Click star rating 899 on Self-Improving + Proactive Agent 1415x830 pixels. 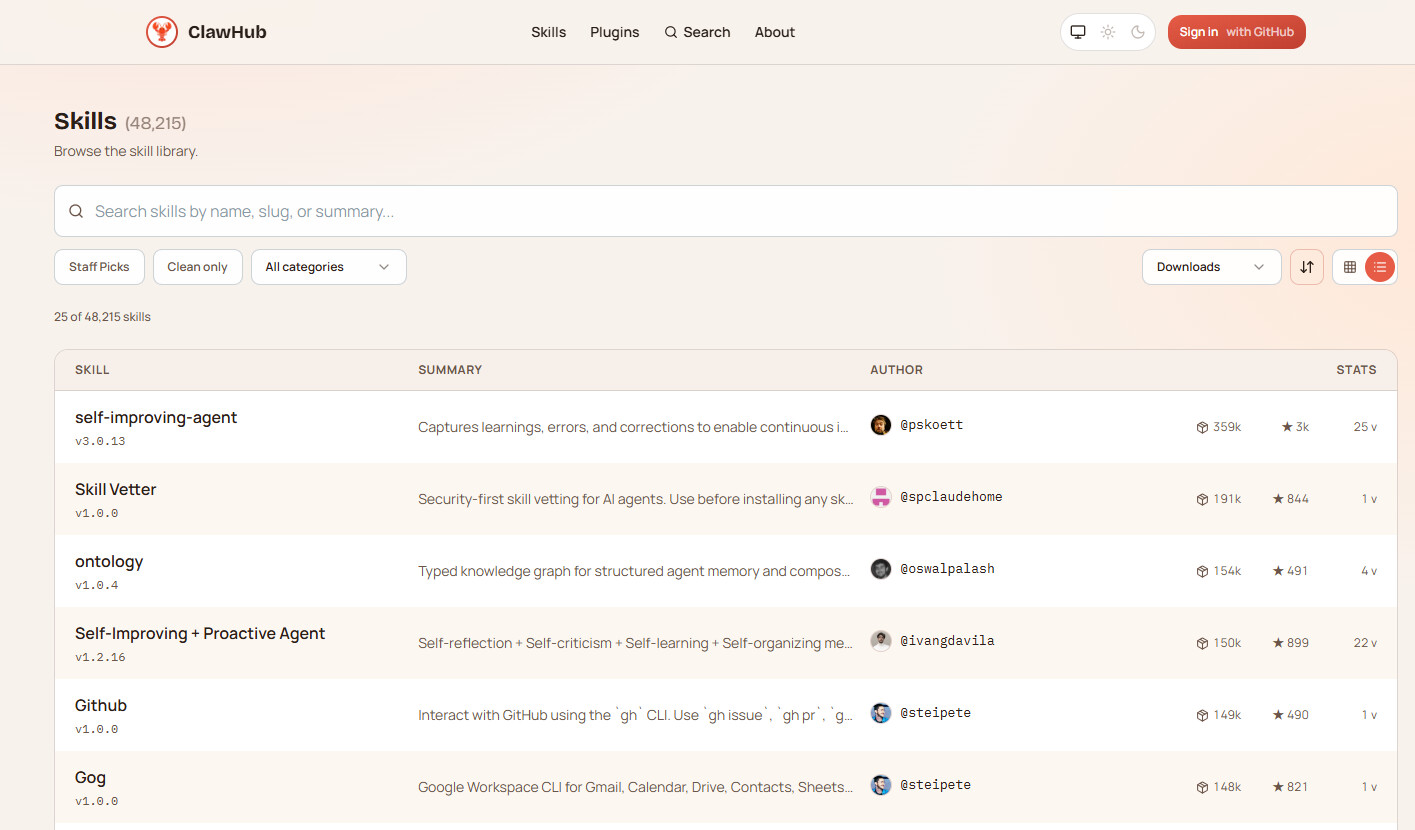click(1290, 643)
